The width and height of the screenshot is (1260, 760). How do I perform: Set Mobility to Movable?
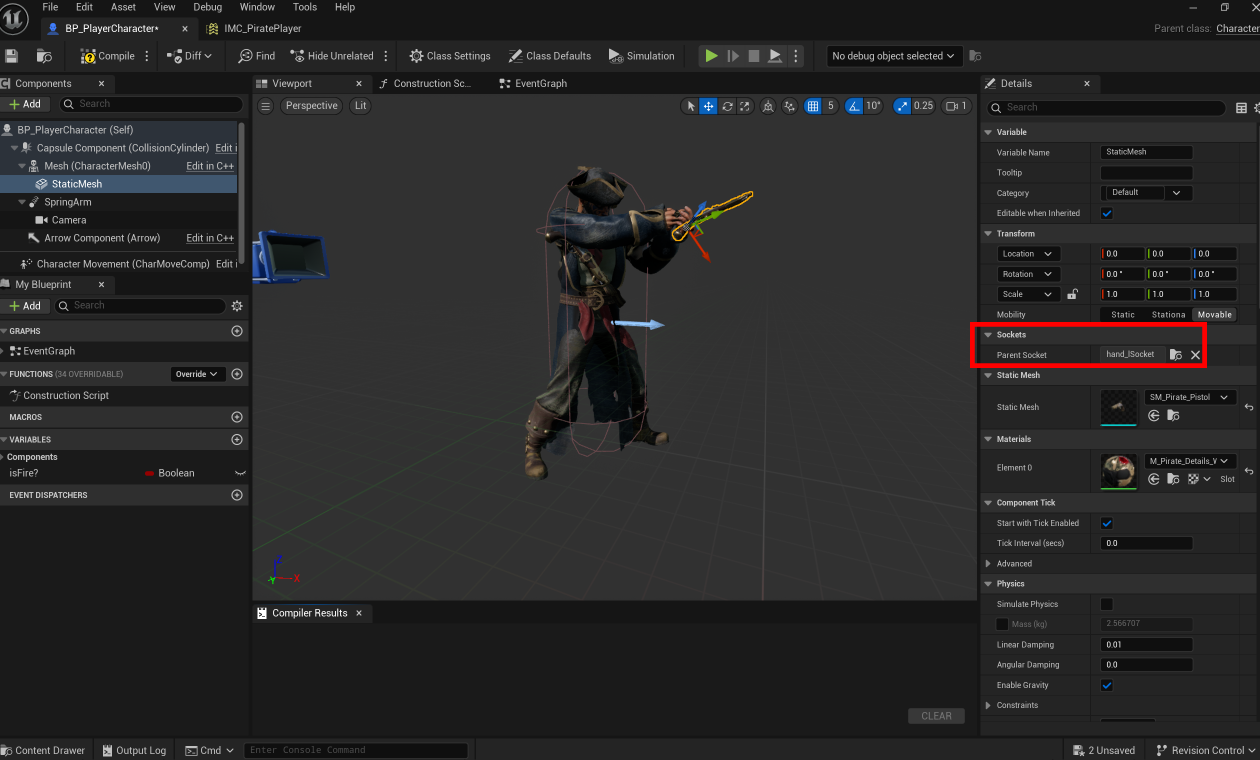pos(1214,315)
